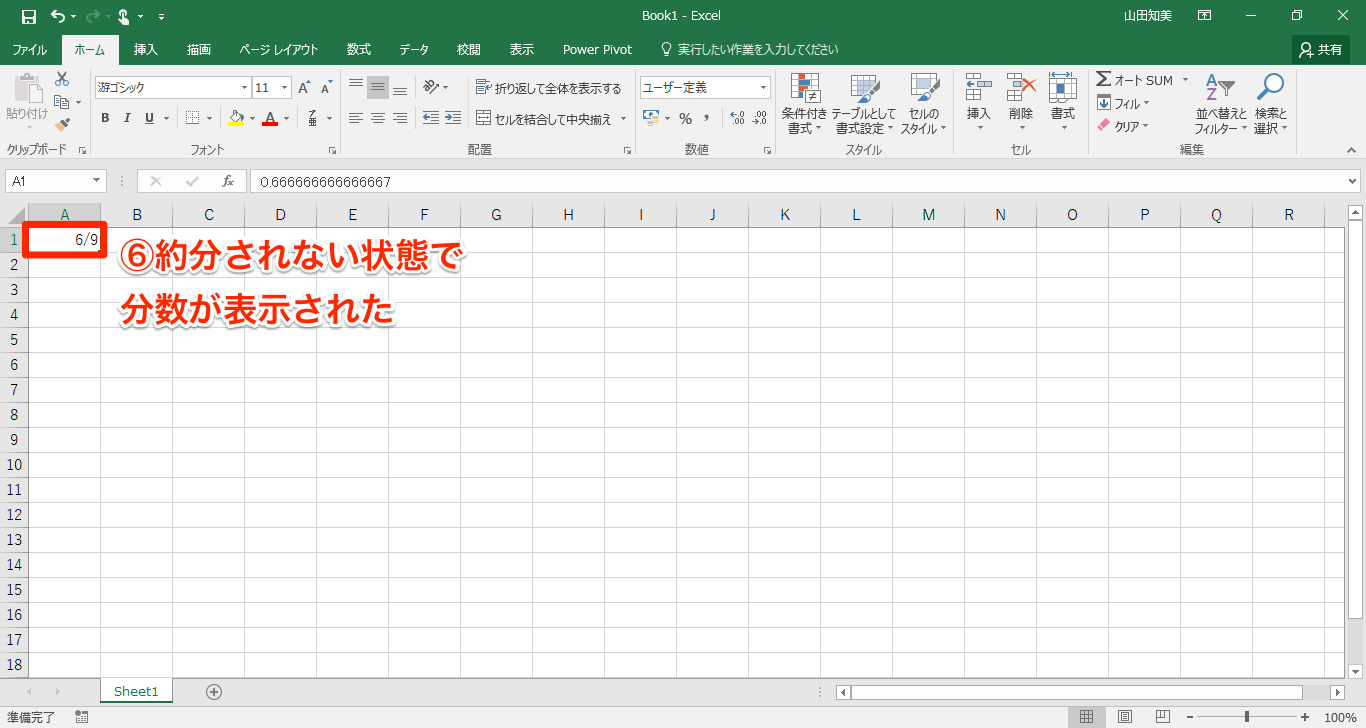Switch to Normal view in status bar

click(x=1086, y=717)
